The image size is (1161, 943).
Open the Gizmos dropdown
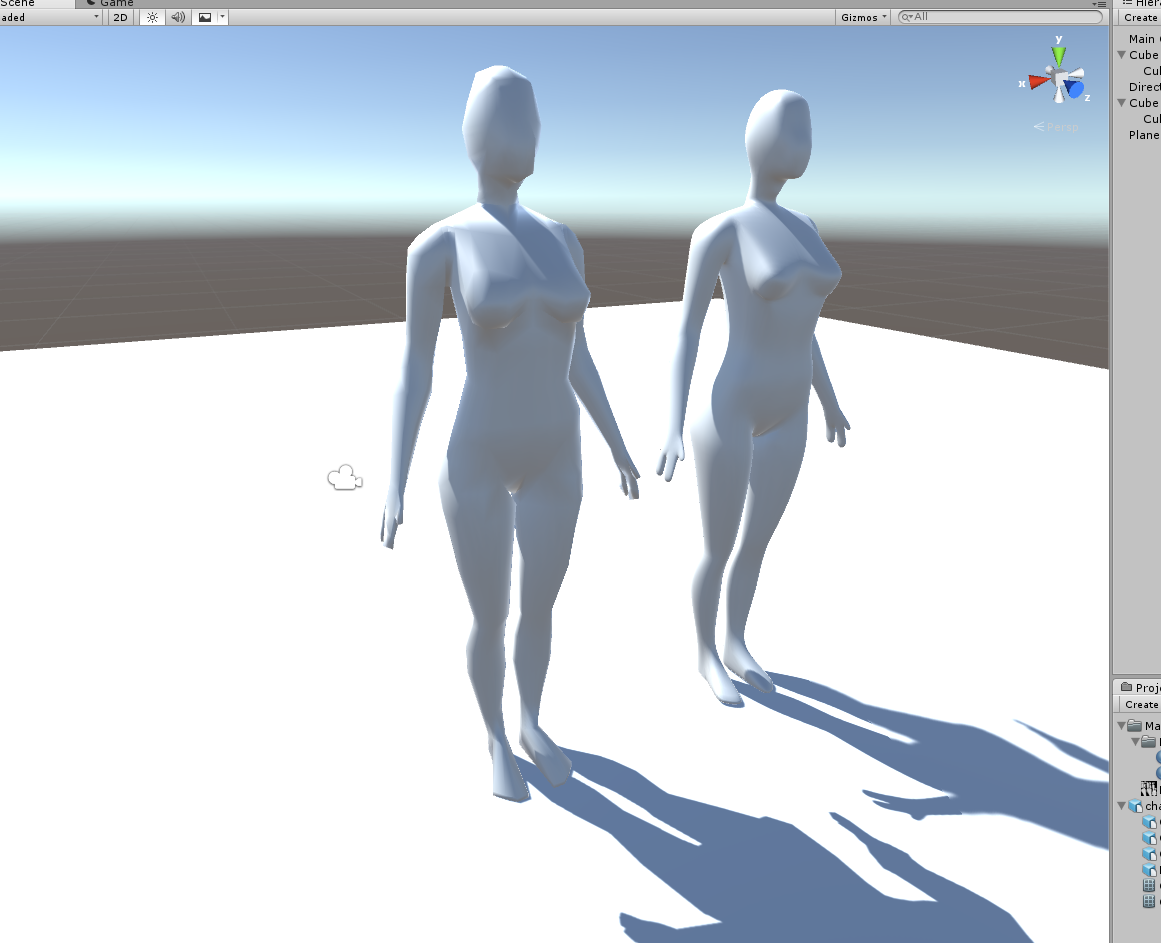[863, 17]
